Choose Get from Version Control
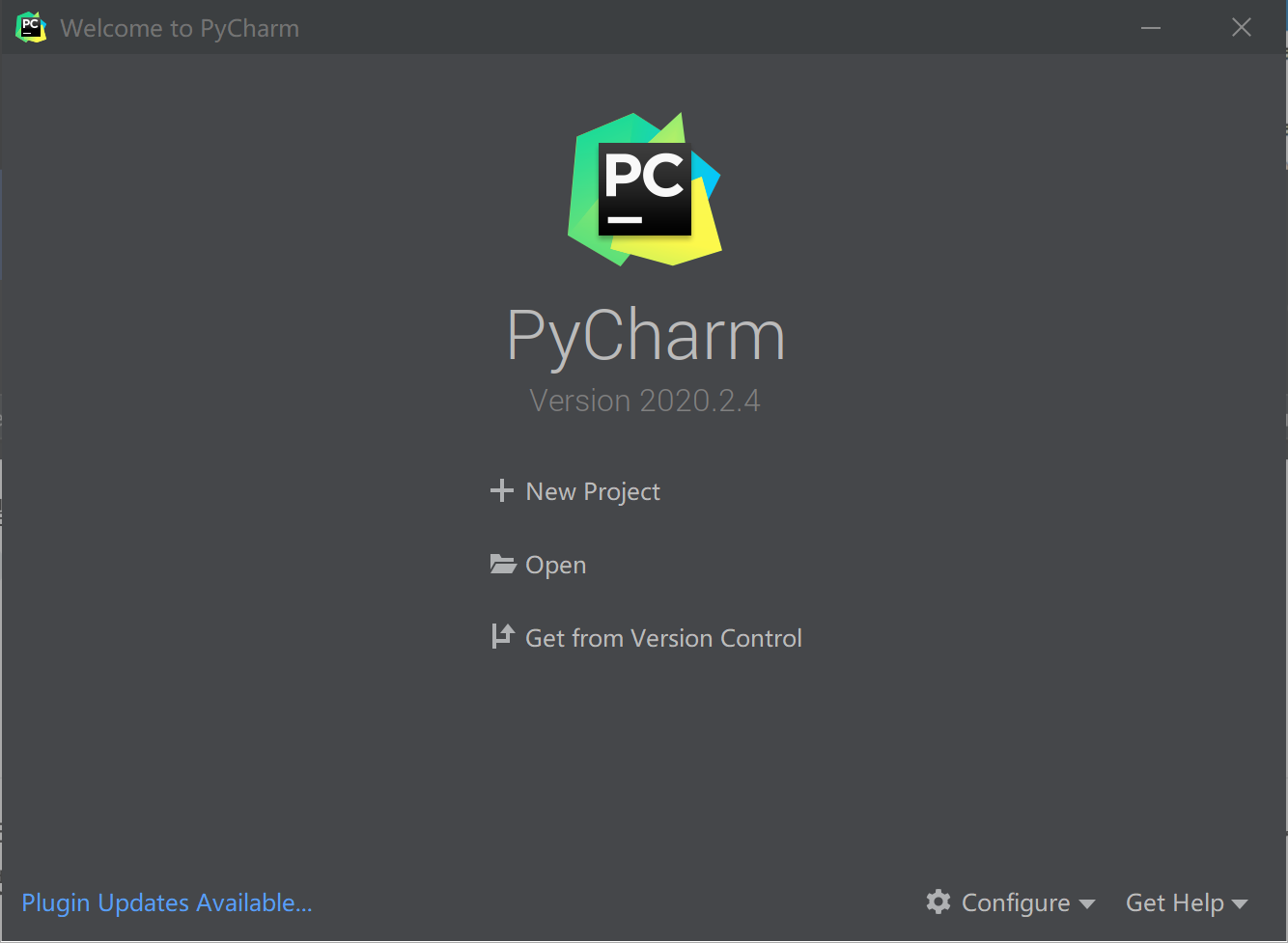 pyautogui.click(x=663, y=638)
